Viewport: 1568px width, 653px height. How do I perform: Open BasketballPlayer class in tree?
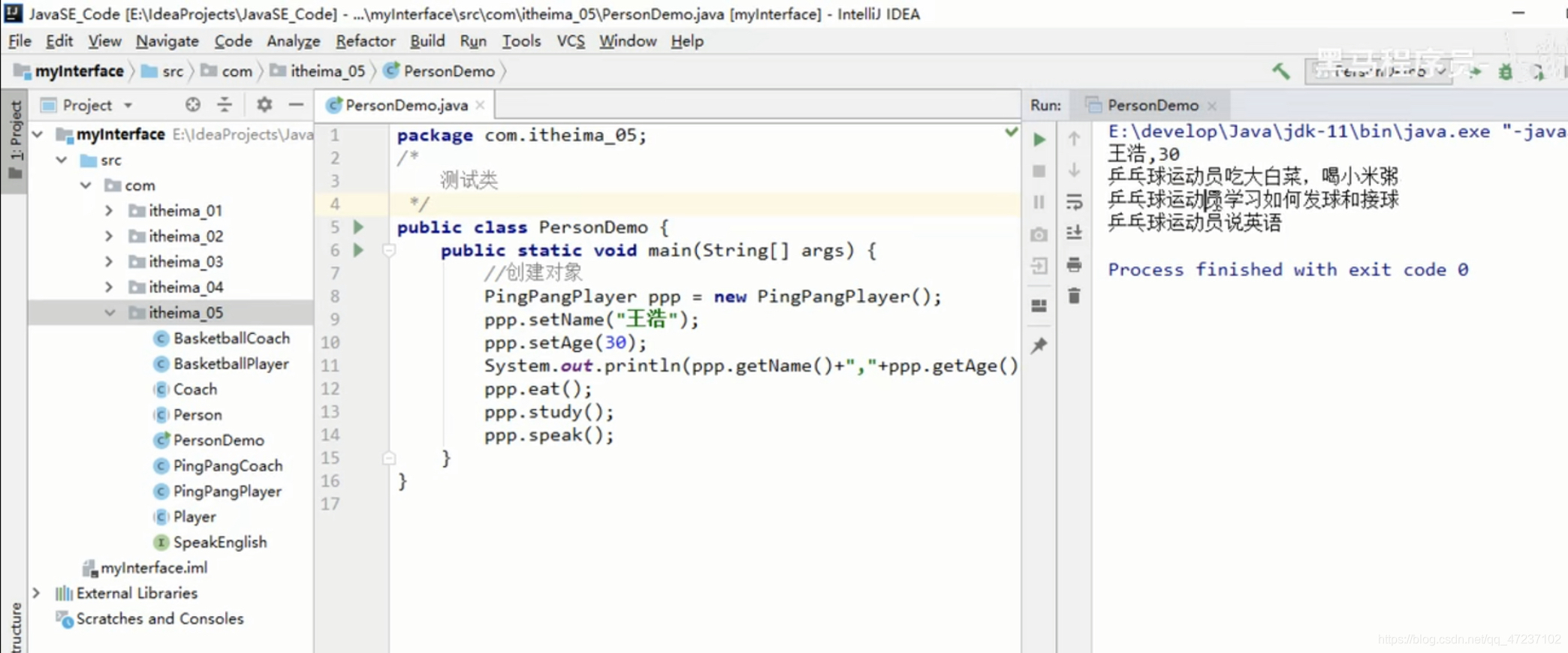[231, 364]
